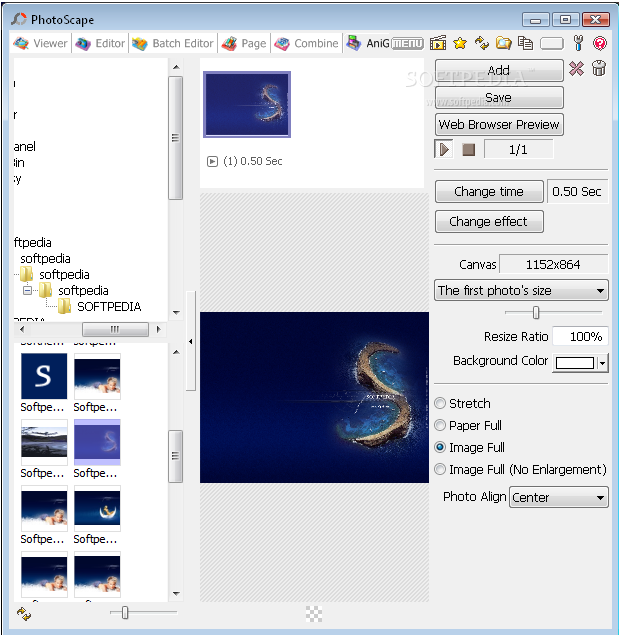The image size is (619, 635).
Task: Select Image Full (No Enlargement) option
Action: (x=440, y=469)
